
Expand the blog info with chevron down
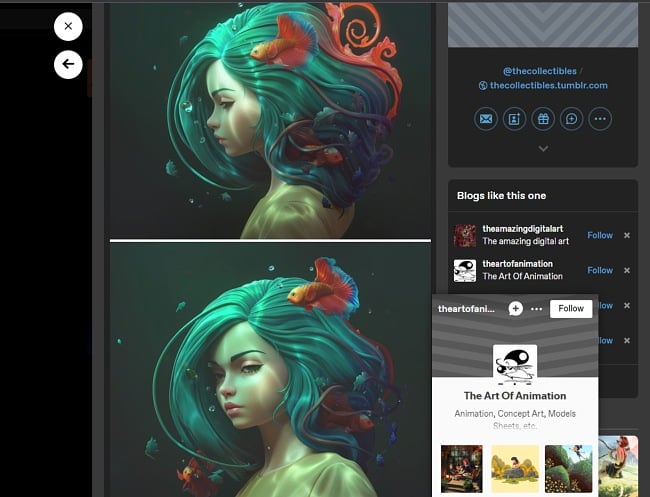pos(543,148)
